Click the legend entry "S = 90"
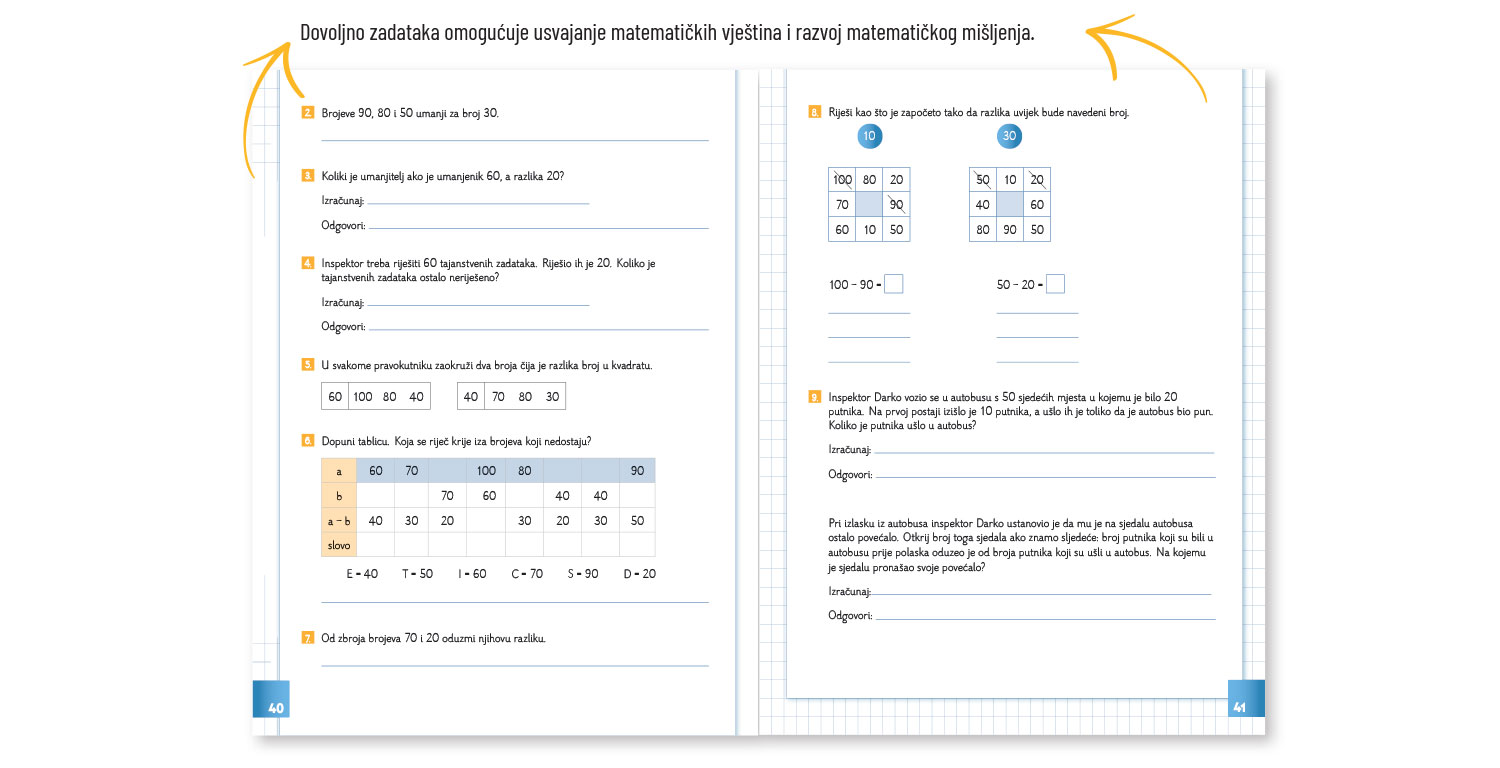 pyautogui.click(x=583, y=574)
